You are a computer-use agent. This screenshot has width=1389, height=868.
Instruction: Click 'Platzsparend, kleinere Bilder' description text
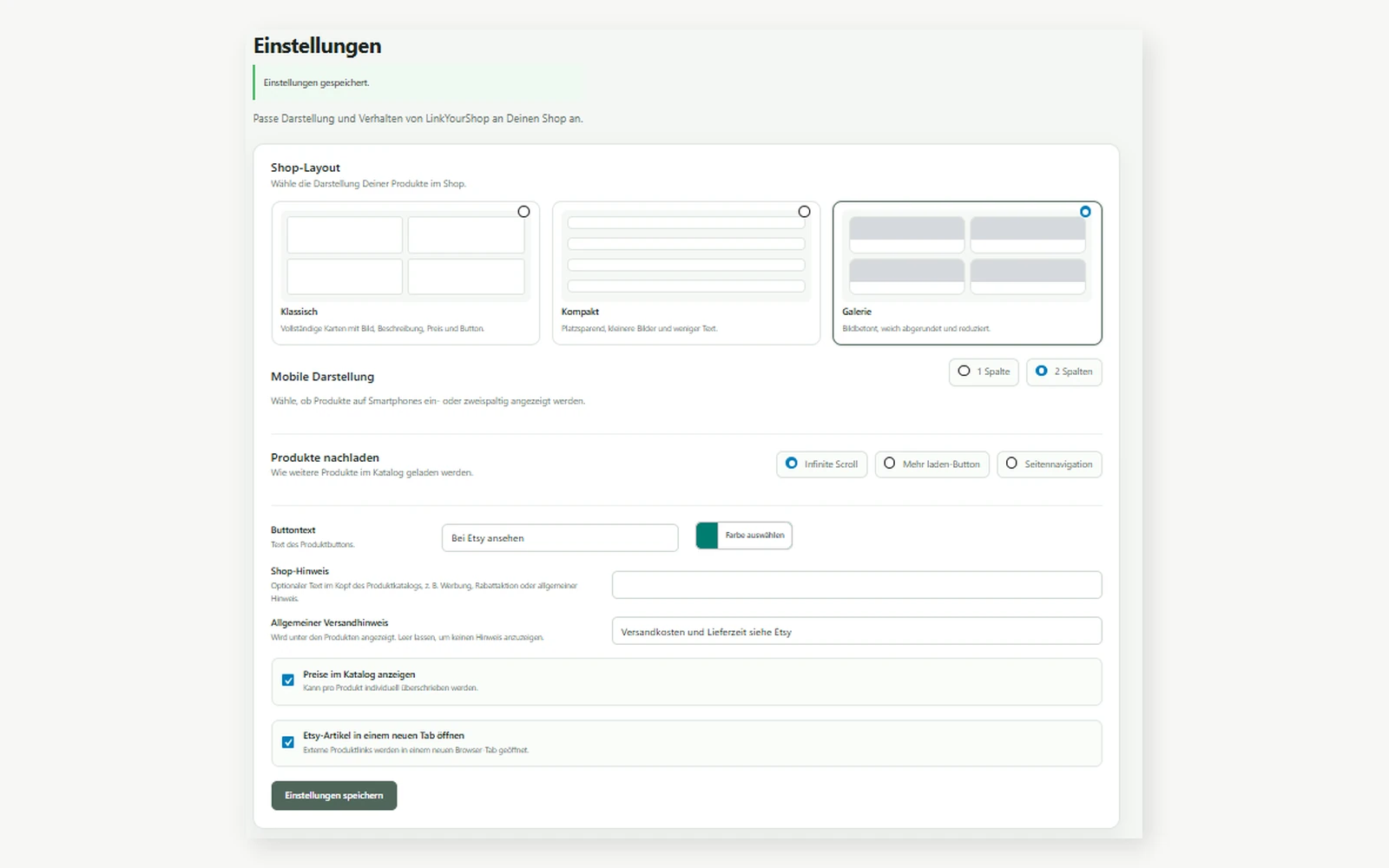click(639, 329)
